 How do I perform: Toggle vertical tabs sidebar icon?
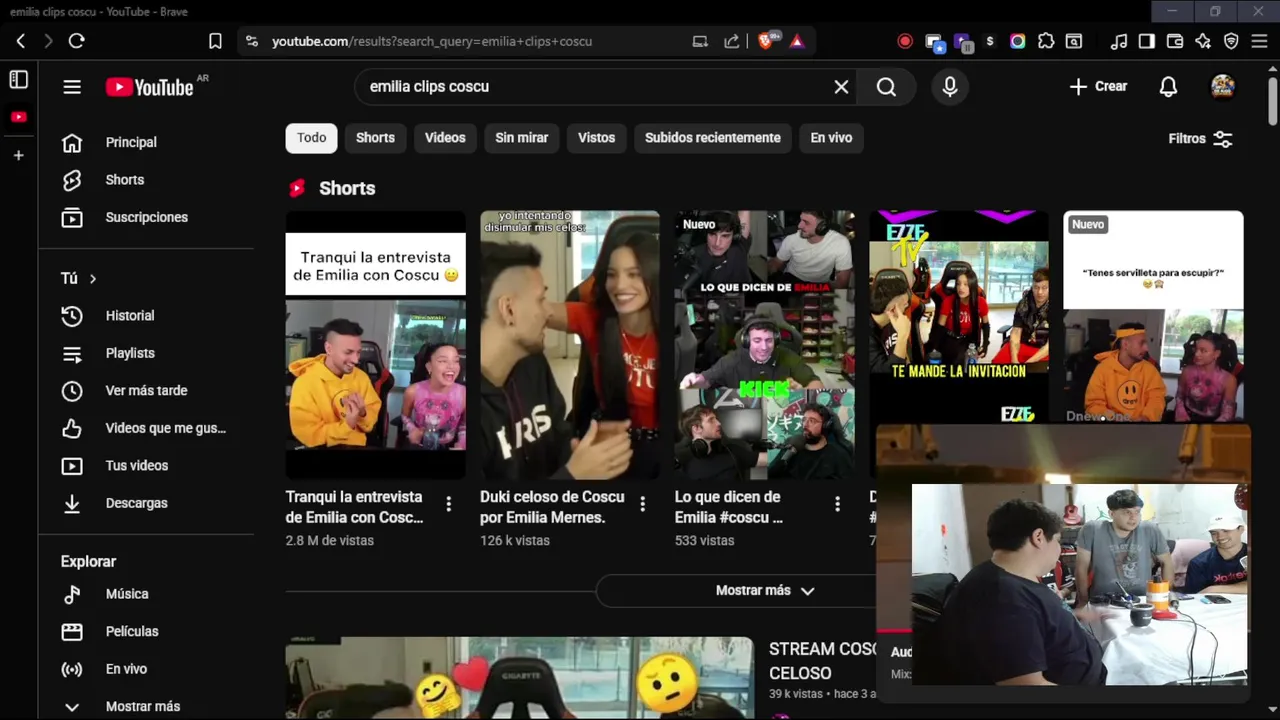(18, 79)
